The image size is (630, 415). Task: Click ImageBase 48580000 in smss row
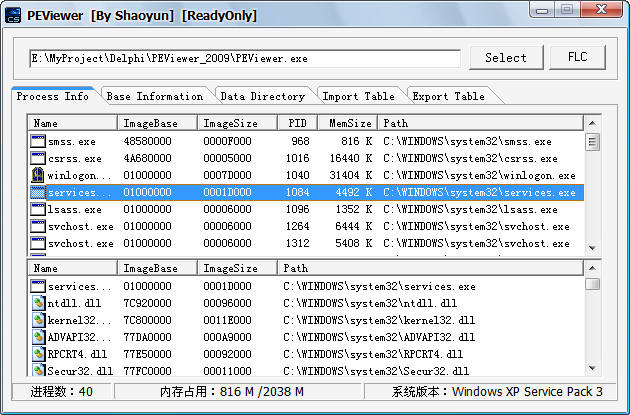(x=147, y=141)
